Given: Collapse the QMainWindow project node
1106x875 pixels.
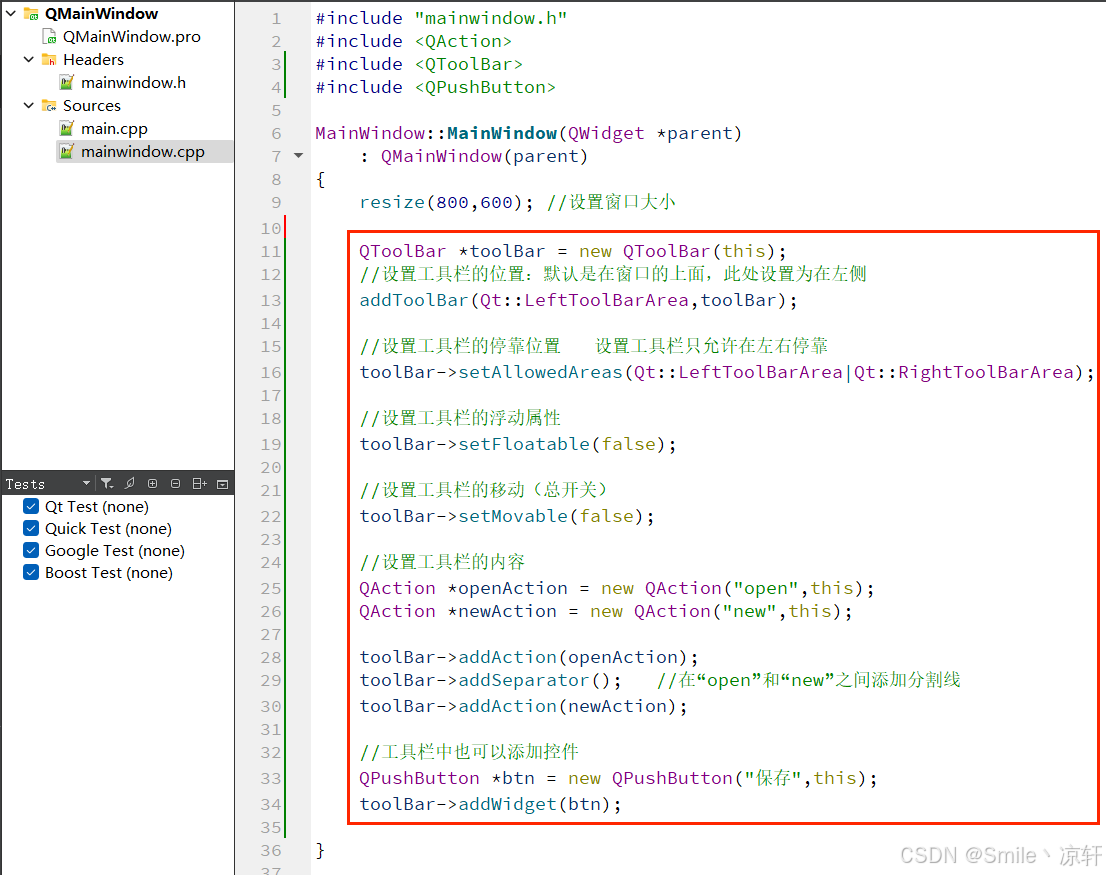Looking at the screenshot, I should pos(11,13).
